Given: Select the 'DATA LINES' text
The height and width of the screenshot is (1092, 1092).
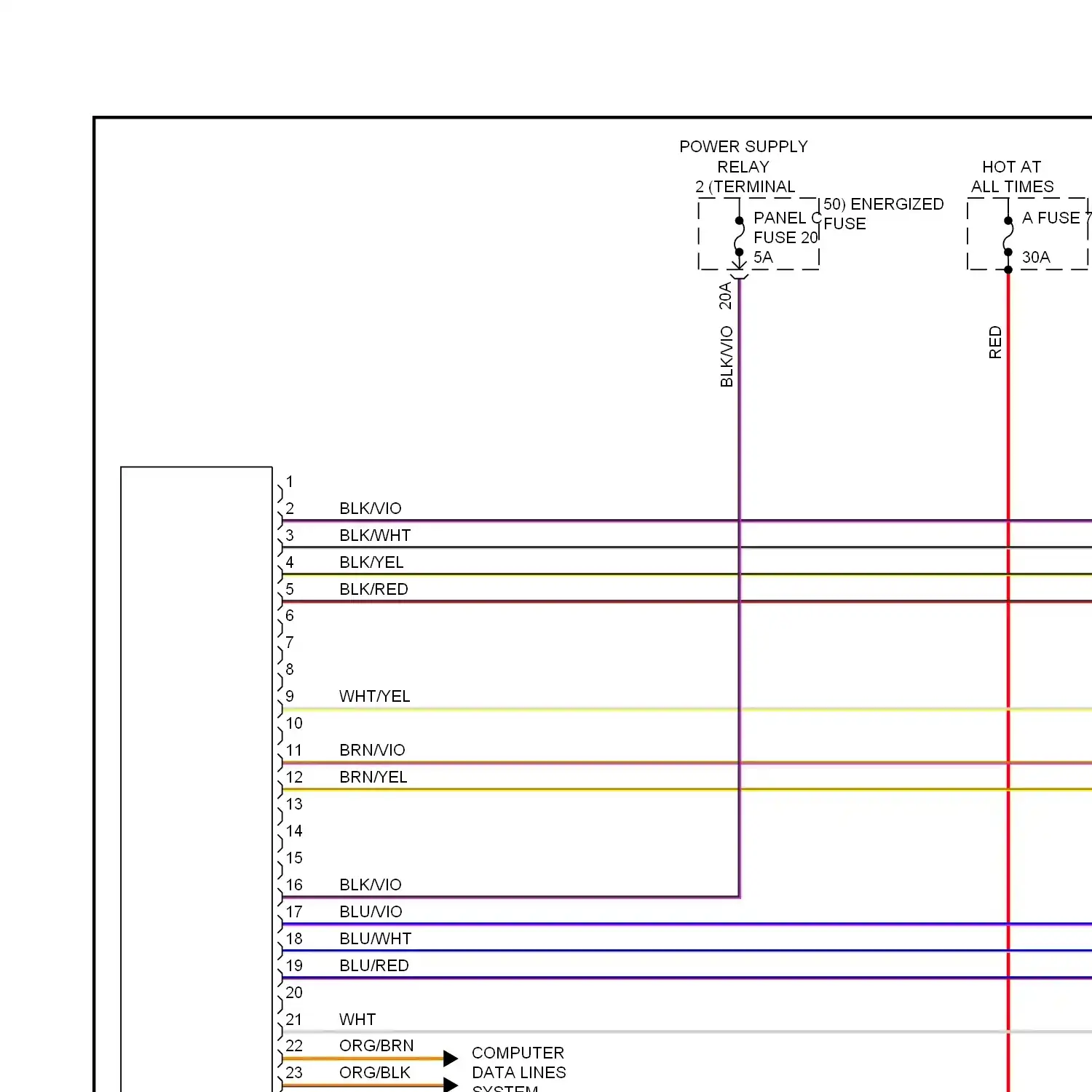Looking at the screenshot, I should pyautogui.click(x=519, y=1072).
